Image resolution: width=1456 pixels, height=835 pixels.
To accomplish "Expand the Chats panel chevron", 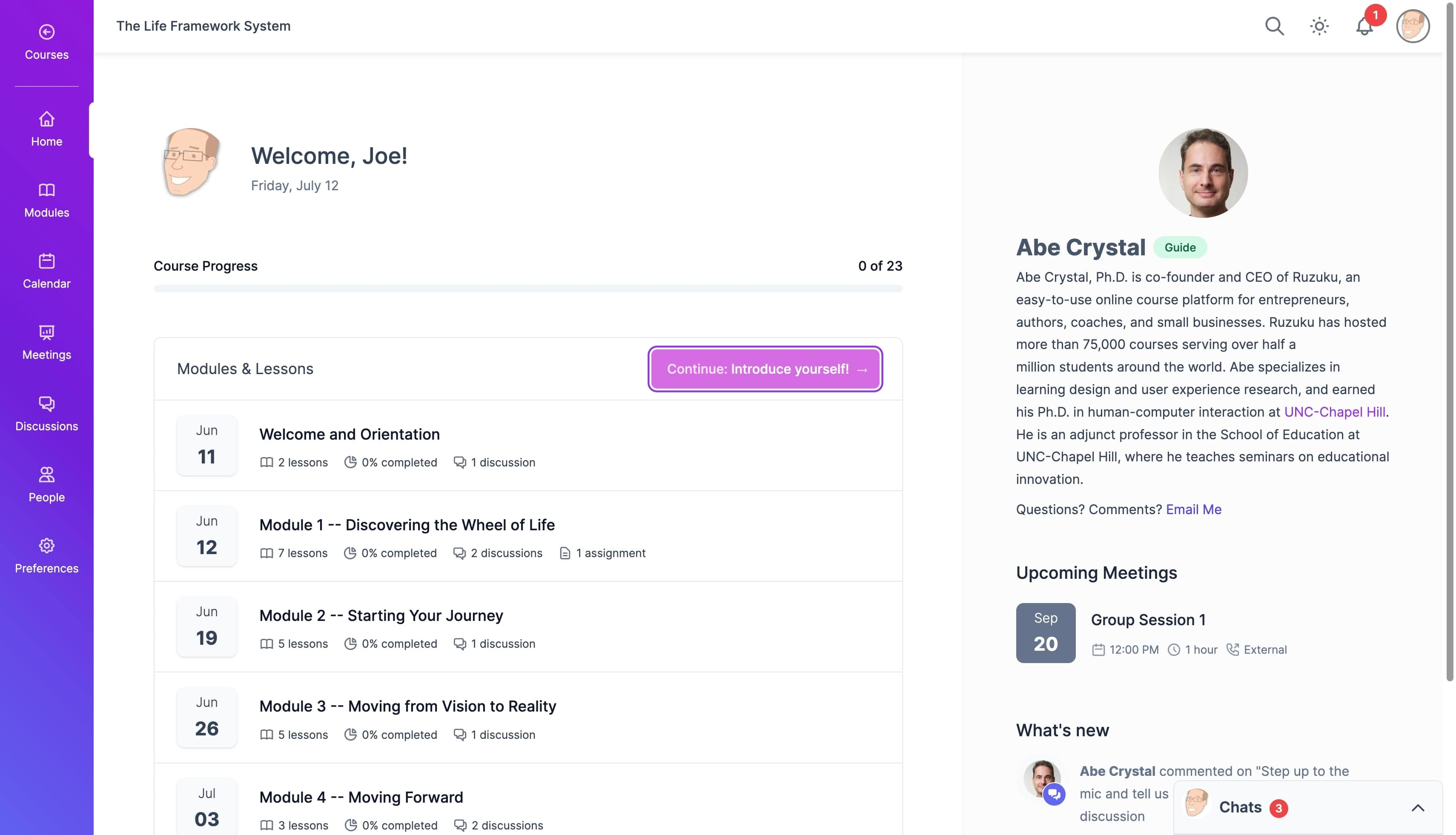I will tap(1417, 807).
